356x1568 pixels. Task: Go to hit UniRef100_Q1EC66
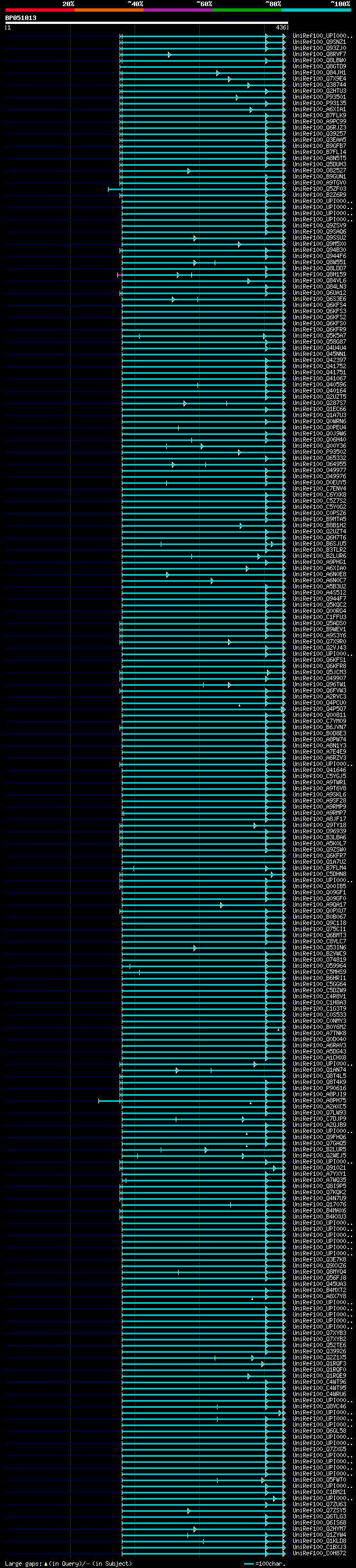coord(319,409)
